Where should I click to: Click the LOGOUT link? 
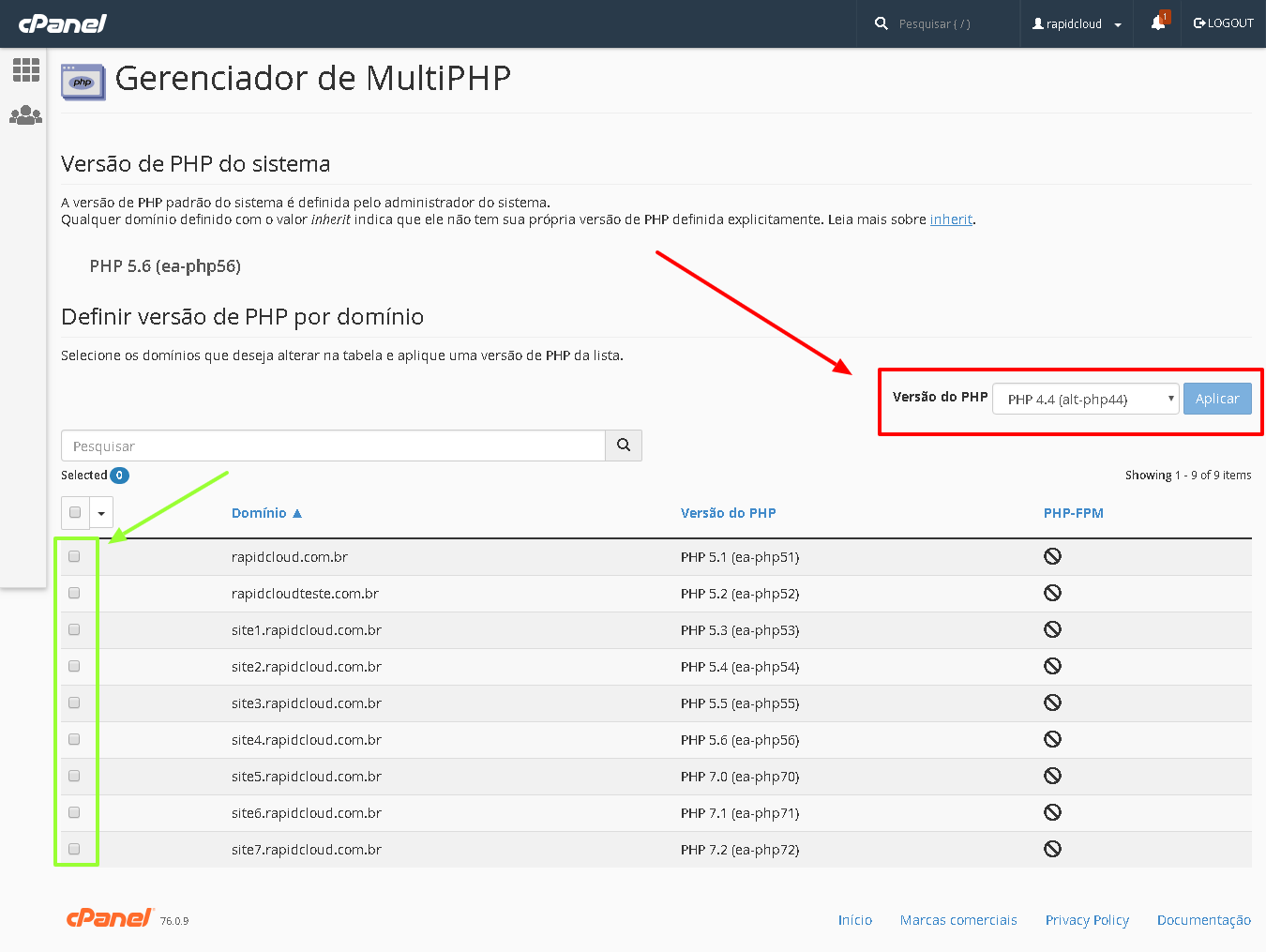[x=1223, y=23]
